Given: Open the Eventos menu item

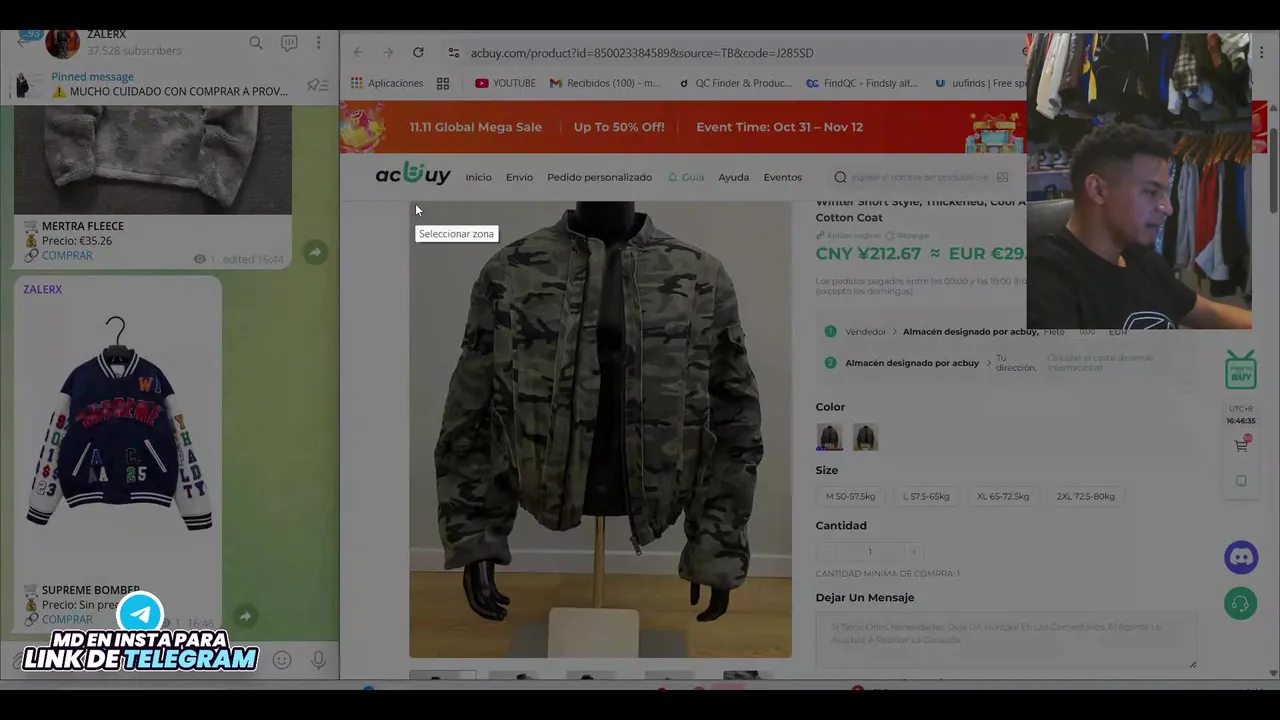Looking at the screenshot, I should coord(782,177).
